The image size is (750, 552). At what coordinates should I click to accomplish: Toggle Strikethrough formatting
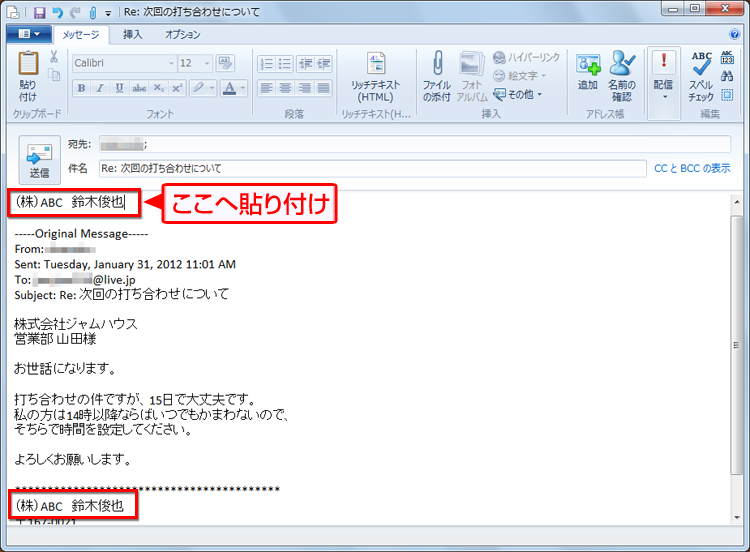139,88
